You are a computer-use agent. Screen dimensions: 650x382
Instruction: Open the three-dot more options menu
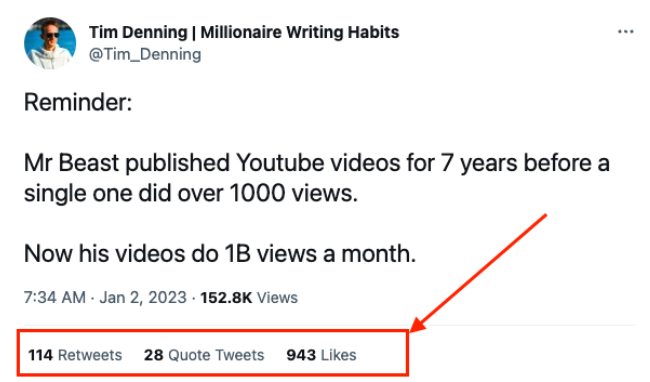[625, 31]
